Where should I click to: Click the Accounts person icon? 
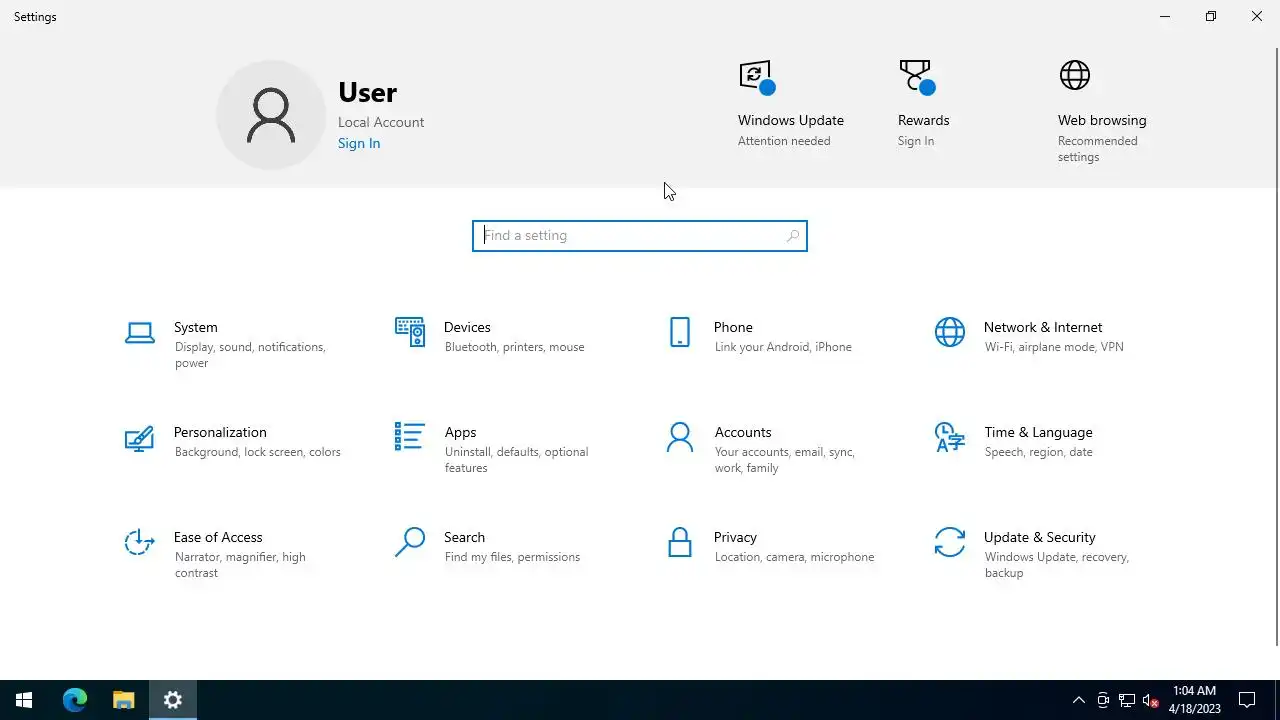680,437
